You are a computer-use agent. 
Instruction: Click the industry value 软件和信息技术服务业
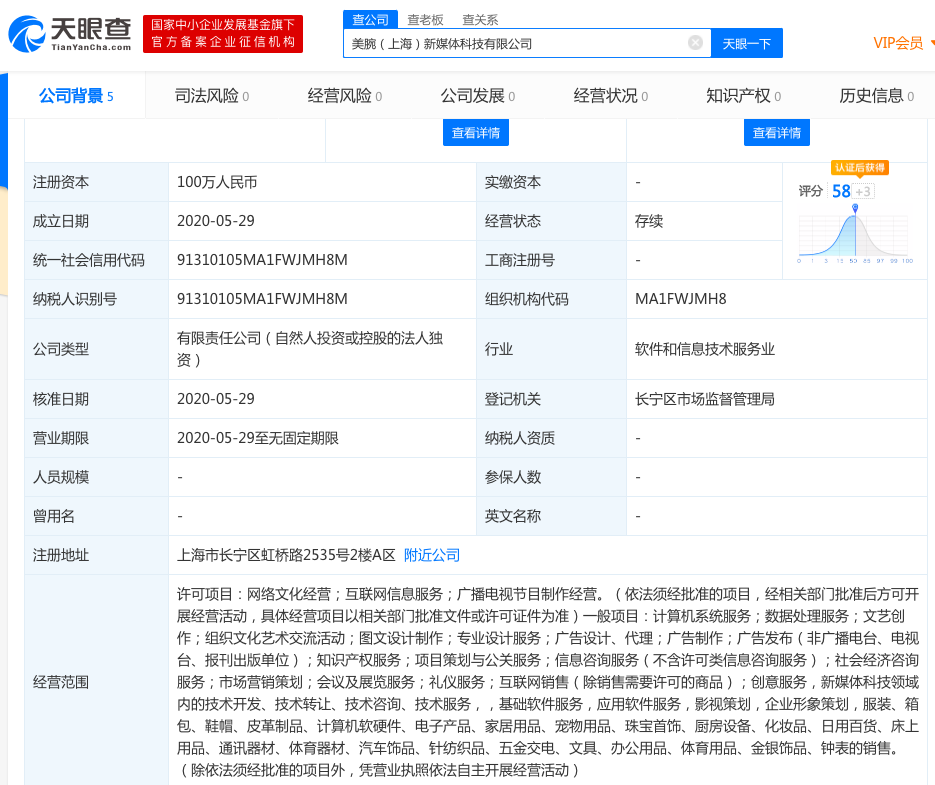[705, 349]
